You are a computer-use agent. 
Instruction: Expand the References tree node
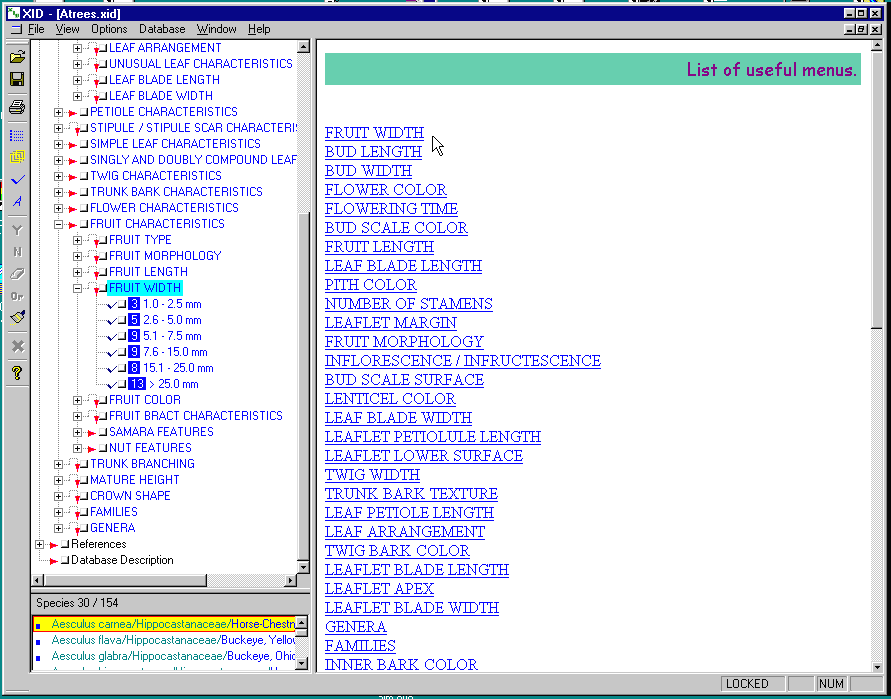click(x=40, y=544)
